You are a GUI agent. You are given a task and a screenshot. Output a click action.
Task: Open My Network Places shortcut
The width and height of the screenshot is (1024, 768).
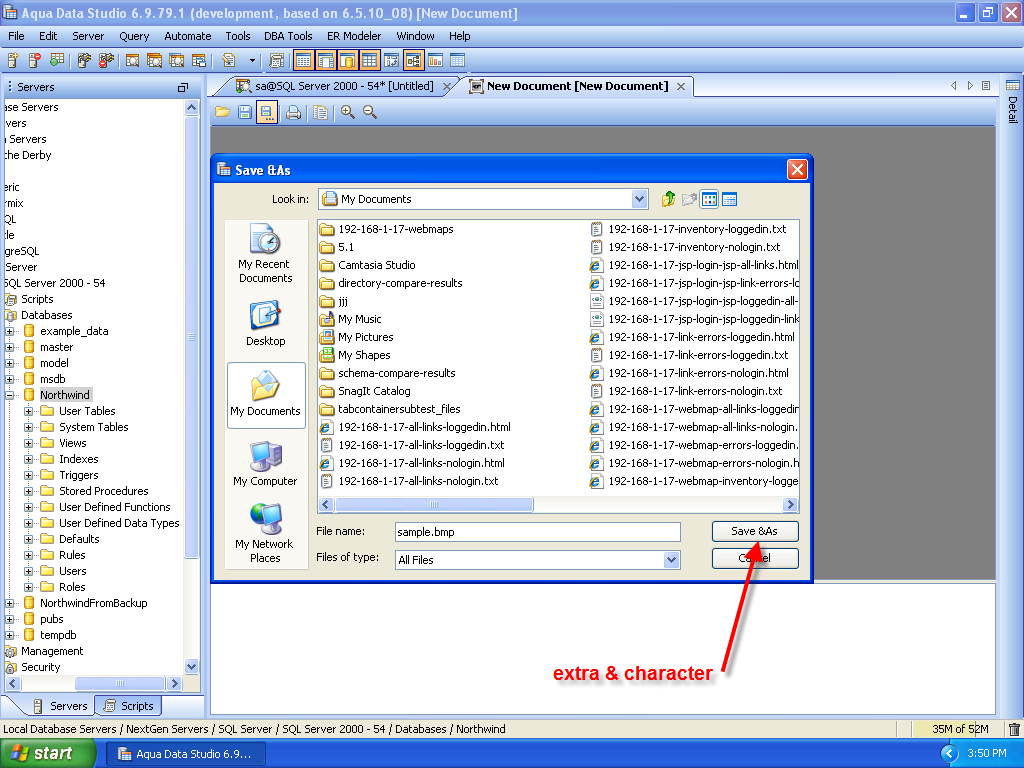point(265,533)
